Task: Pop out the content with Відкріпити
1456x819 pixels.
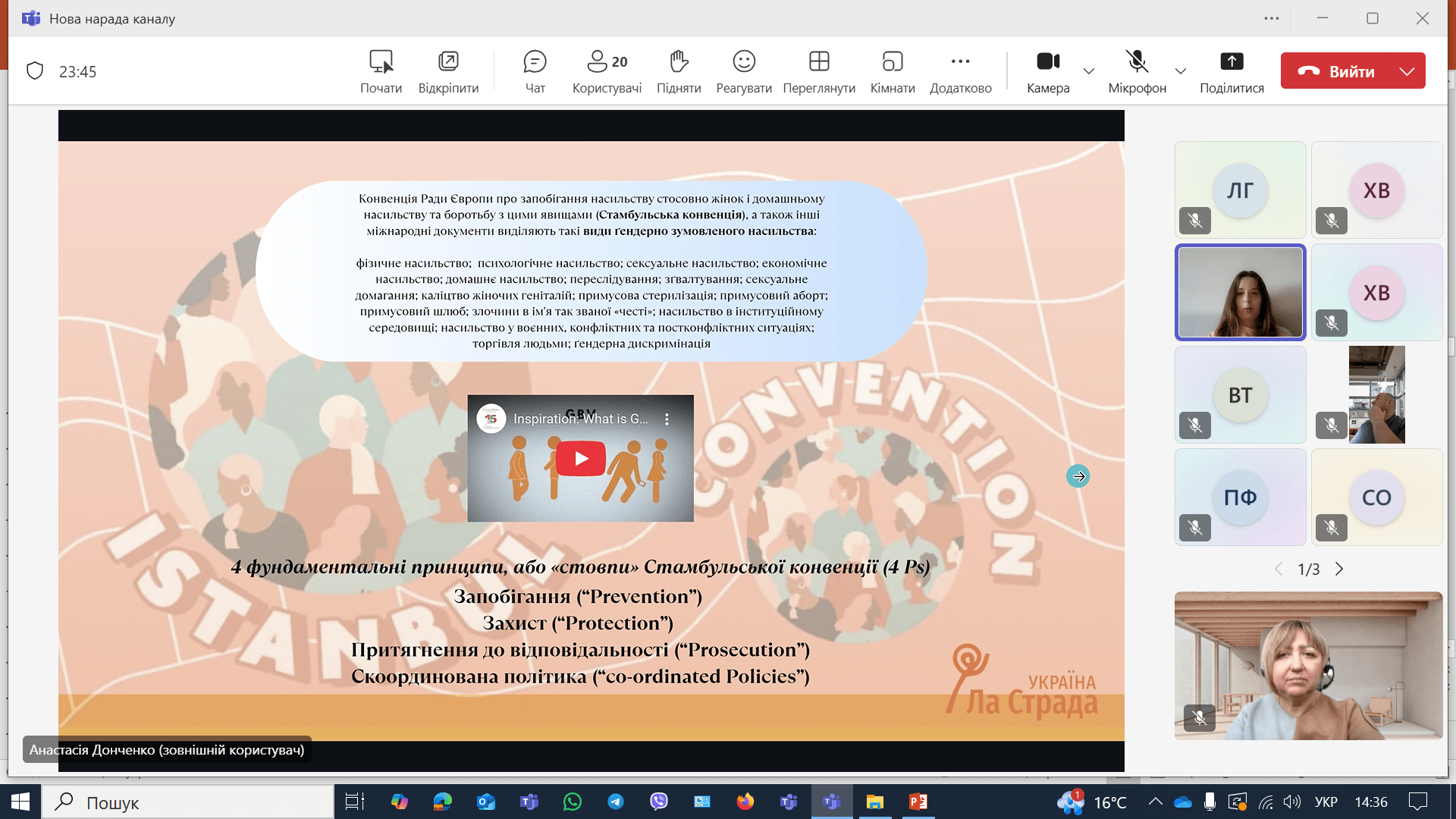Action: tap(448, 71)
